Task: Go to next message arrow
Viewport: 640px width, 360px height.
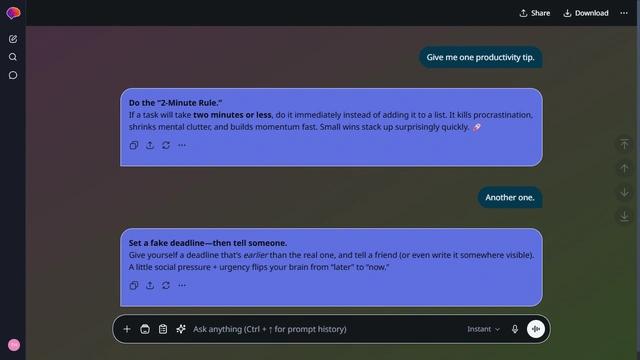Action: point(624,192)
